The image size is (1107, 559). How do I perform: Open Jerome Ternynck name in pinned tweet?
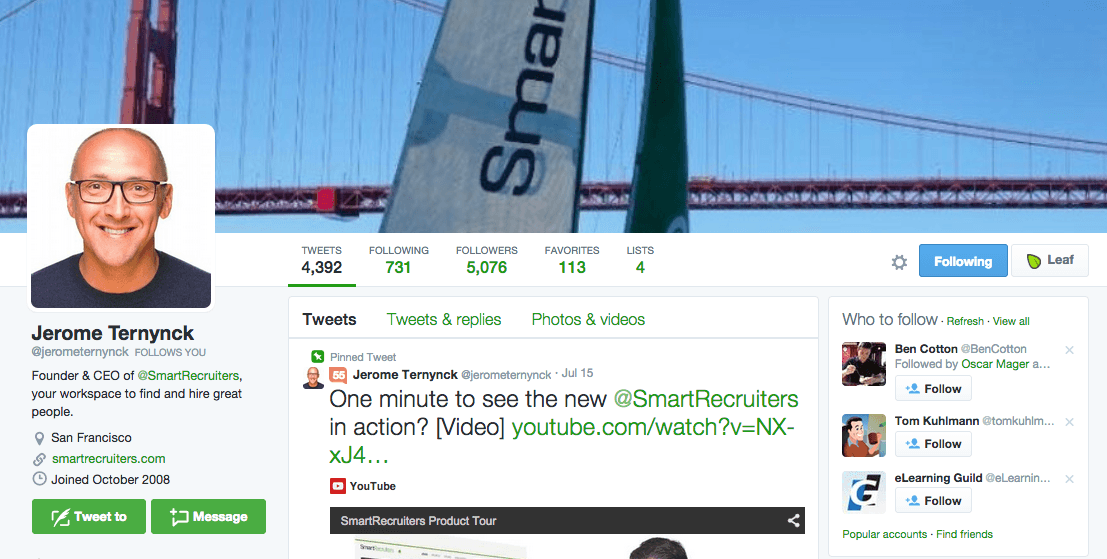pyautogui.click(x=405, y=375)
